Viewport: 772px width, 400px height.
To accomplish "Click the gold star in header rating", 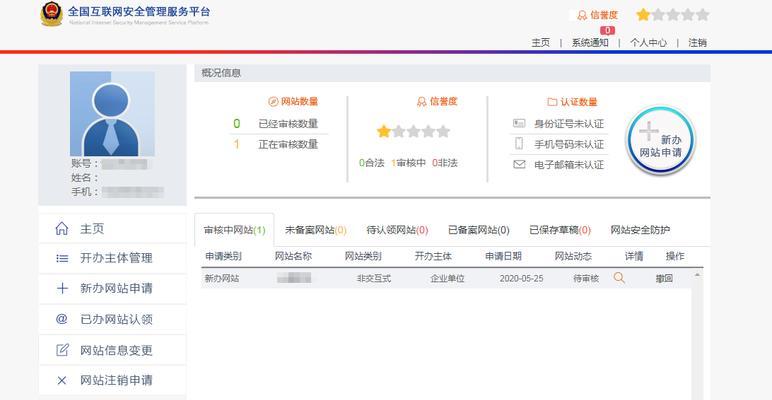I will click(643, 15).
